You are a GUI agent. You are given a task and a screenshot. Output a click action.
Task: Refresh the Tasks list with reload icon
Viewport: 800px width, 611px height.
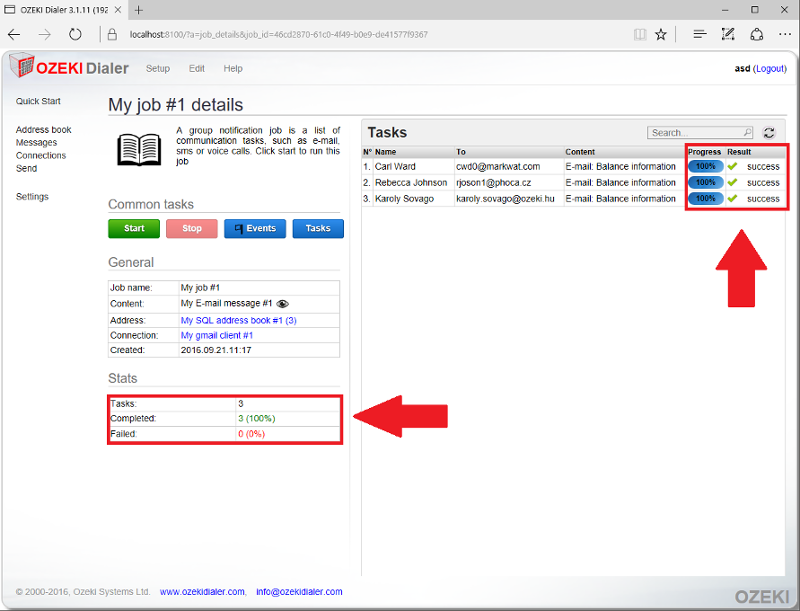(769, 132)
